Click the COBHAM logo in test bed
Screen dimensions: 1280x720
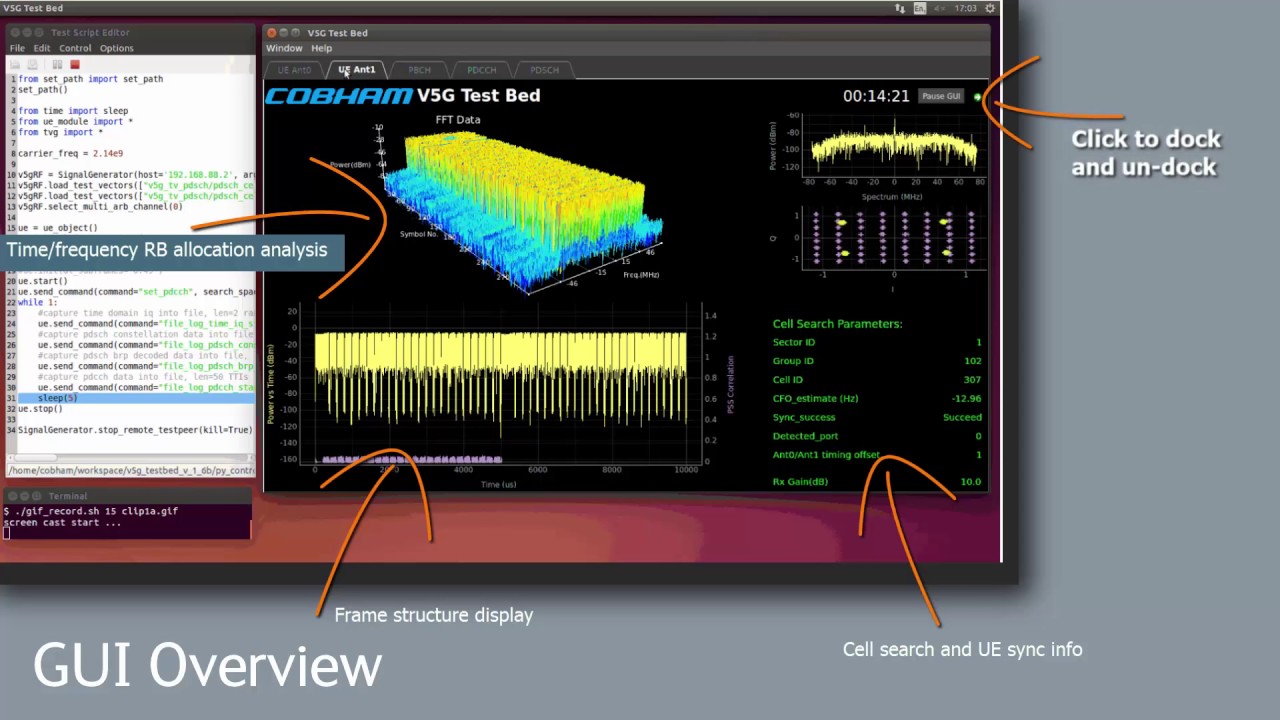click(338, 96)
